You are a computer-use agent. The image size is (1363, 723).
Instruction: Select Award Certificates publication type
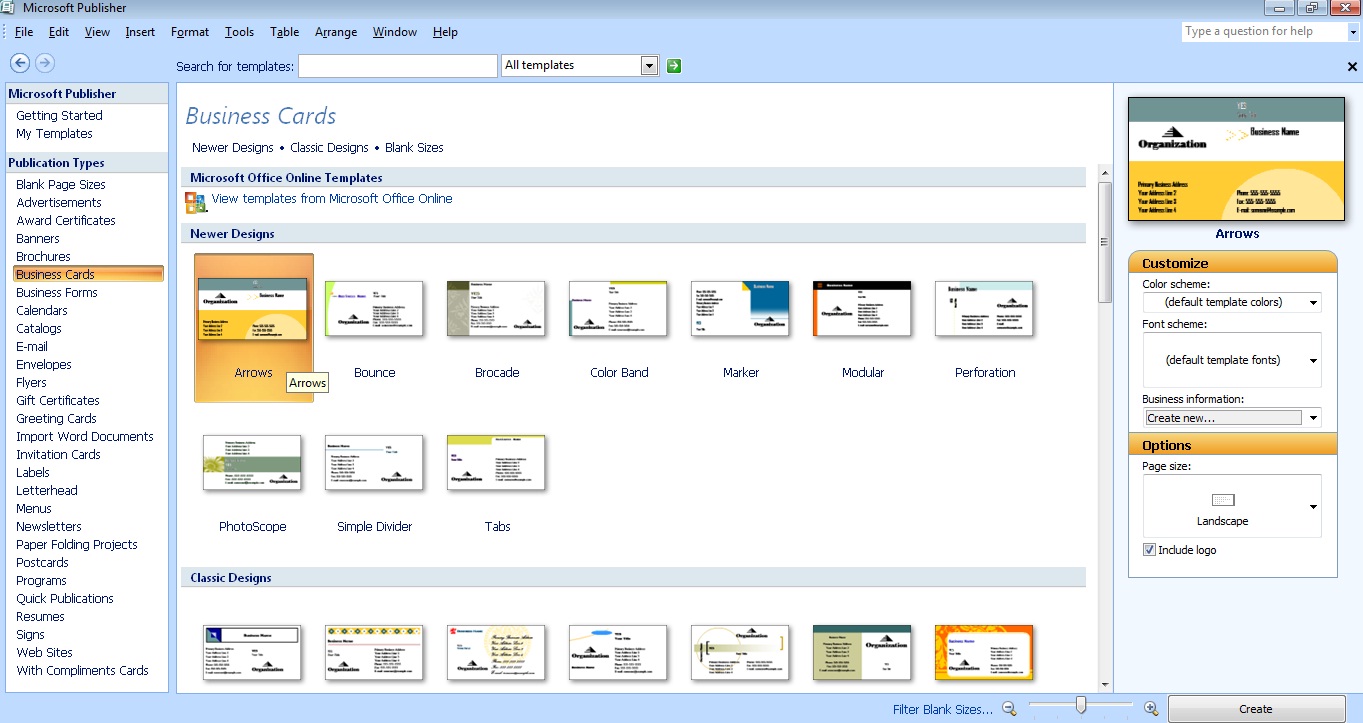(66, 221)
